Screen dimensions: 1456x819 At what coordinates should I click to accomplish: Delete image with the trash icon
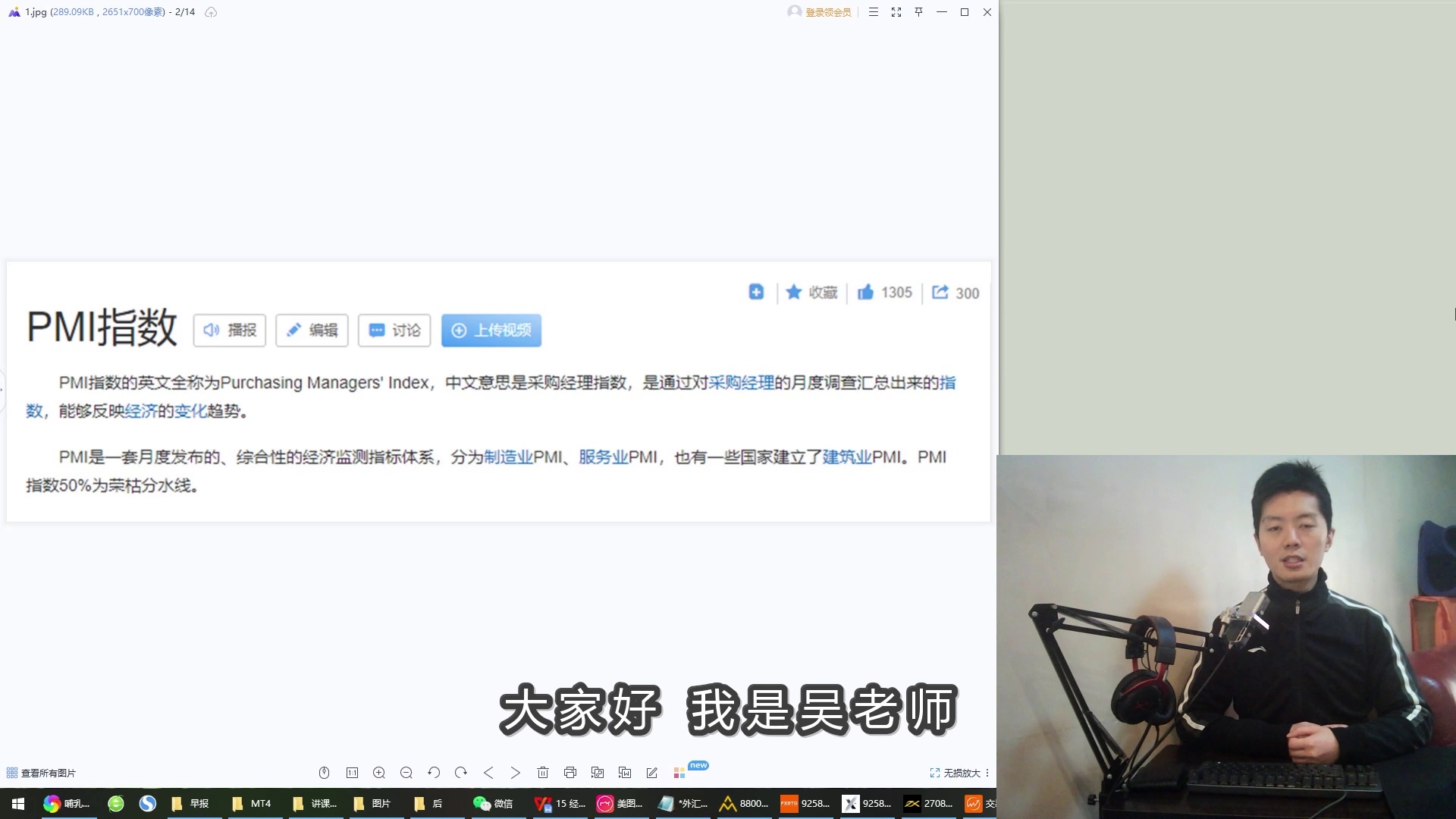pyautogui.click(x=543, y=773)
